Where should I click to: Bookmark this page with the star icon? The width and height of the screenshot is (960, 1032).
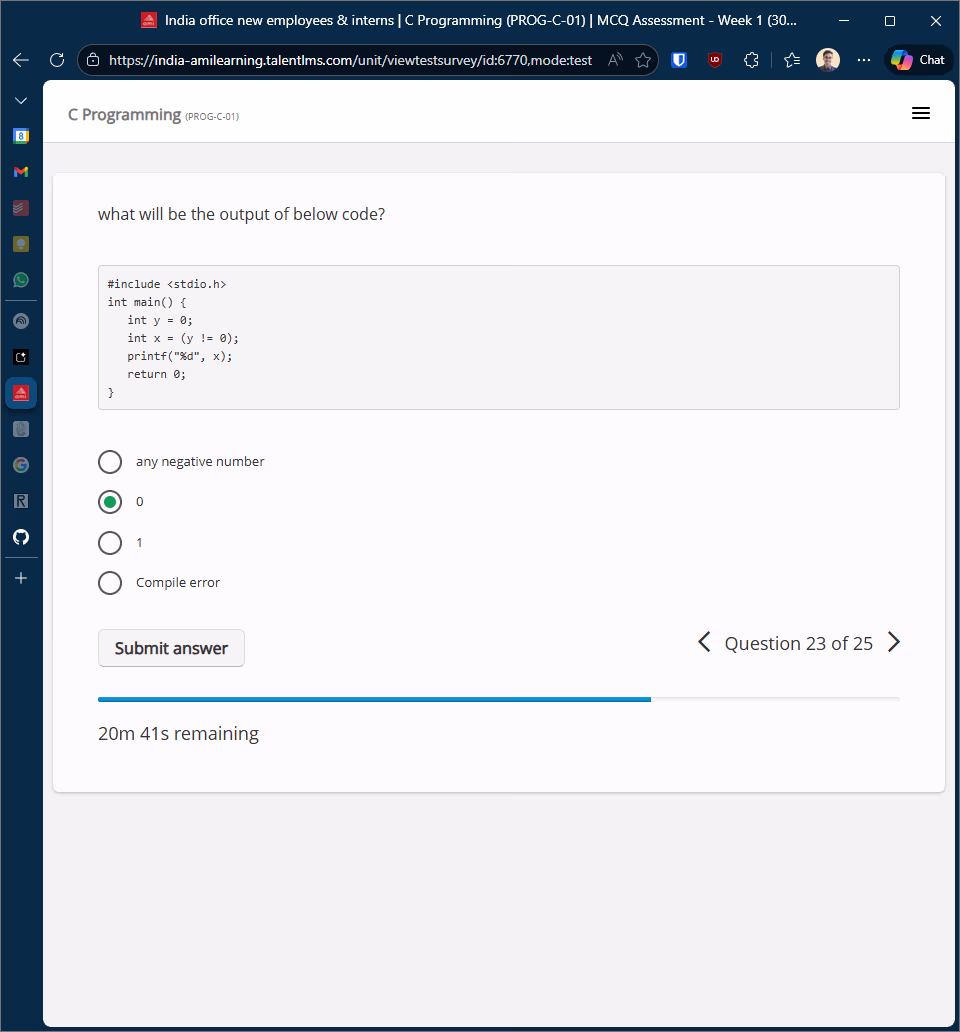(643, 60)
